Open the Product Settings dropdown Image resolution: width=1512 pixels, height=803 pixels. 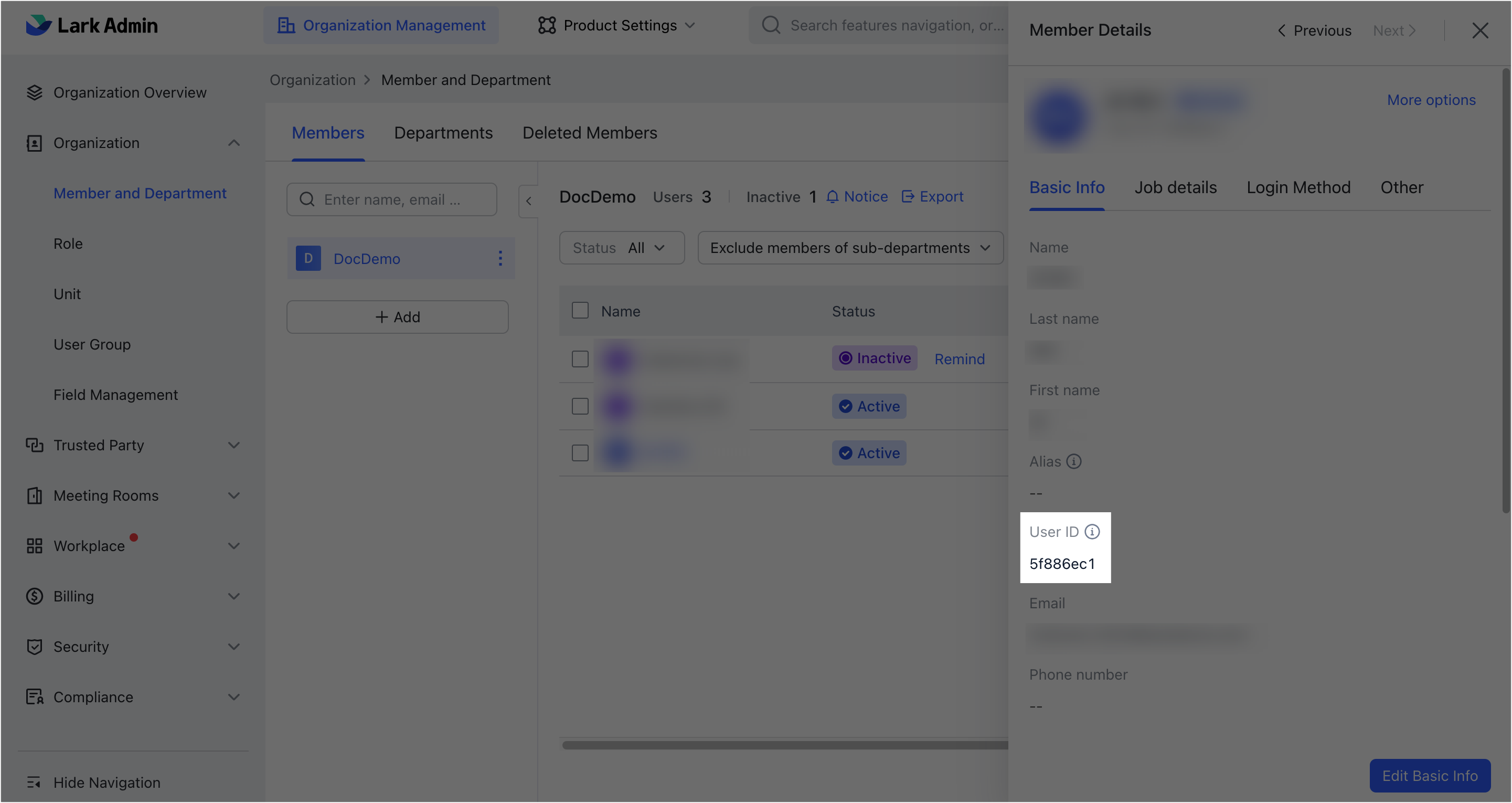coord(616,25)
